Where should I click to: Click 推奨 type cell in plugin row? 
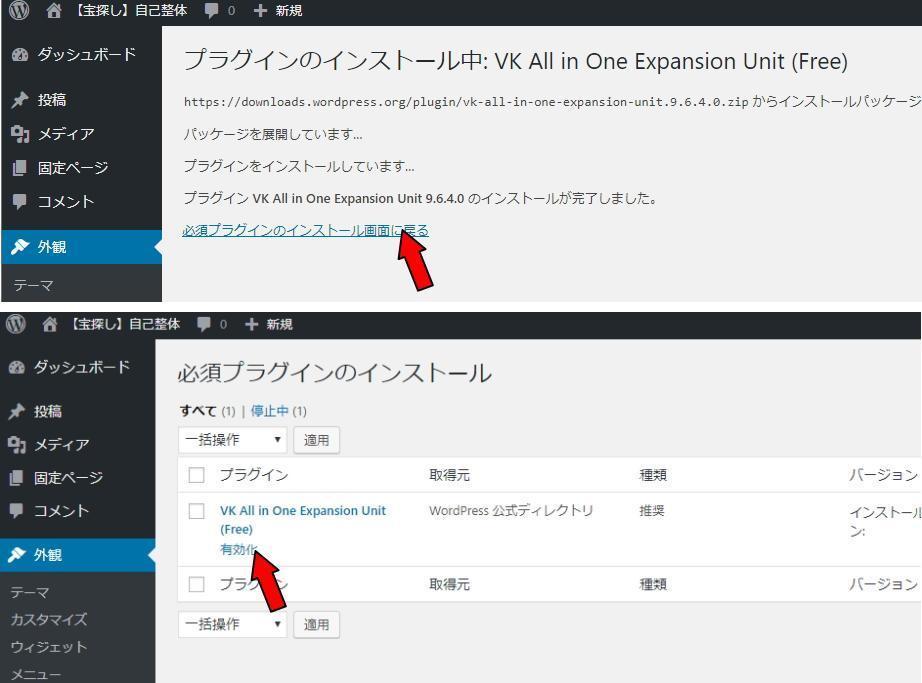652,511
